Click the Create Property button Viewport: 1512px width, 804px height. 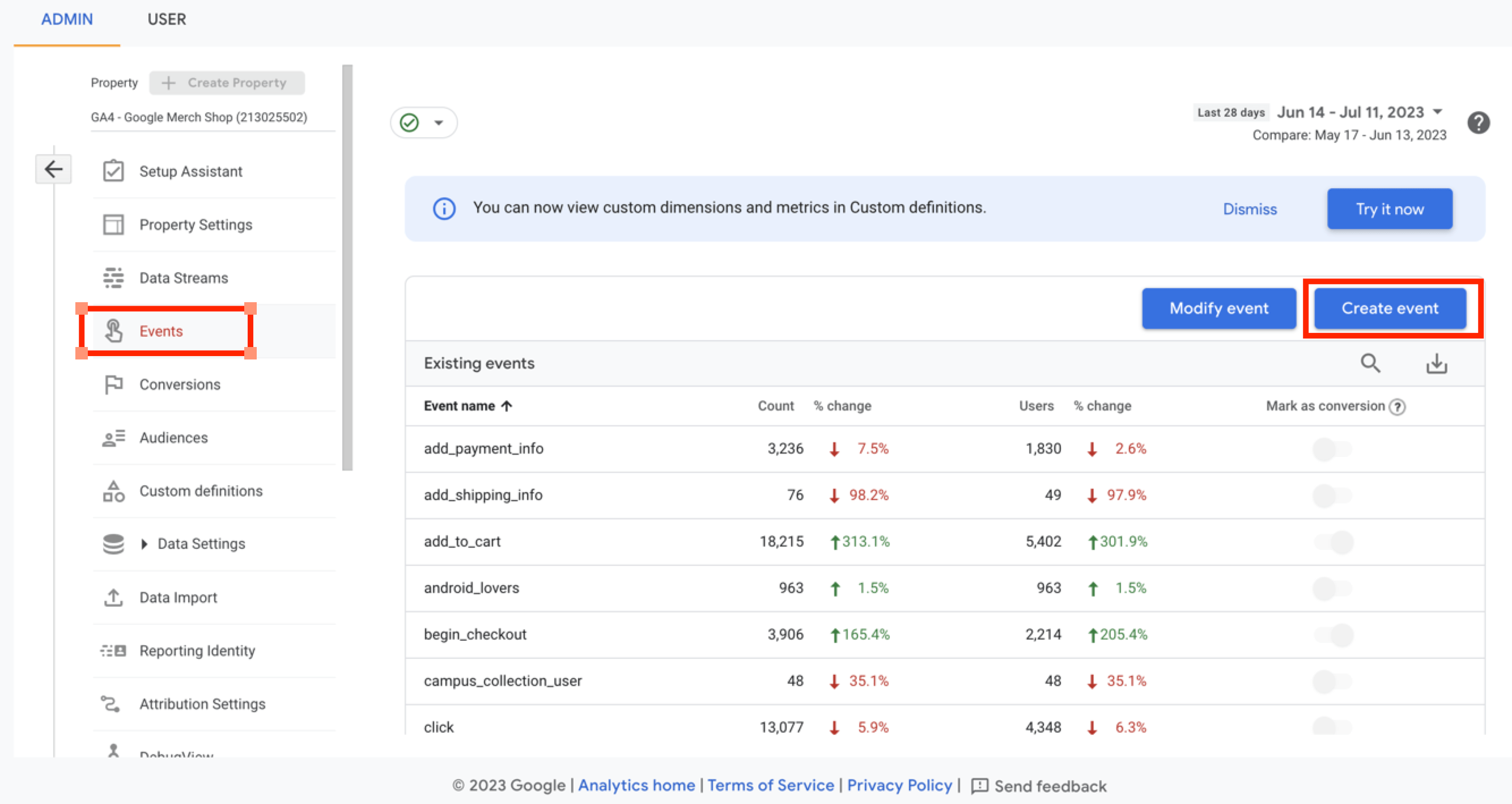coord(227,83)
